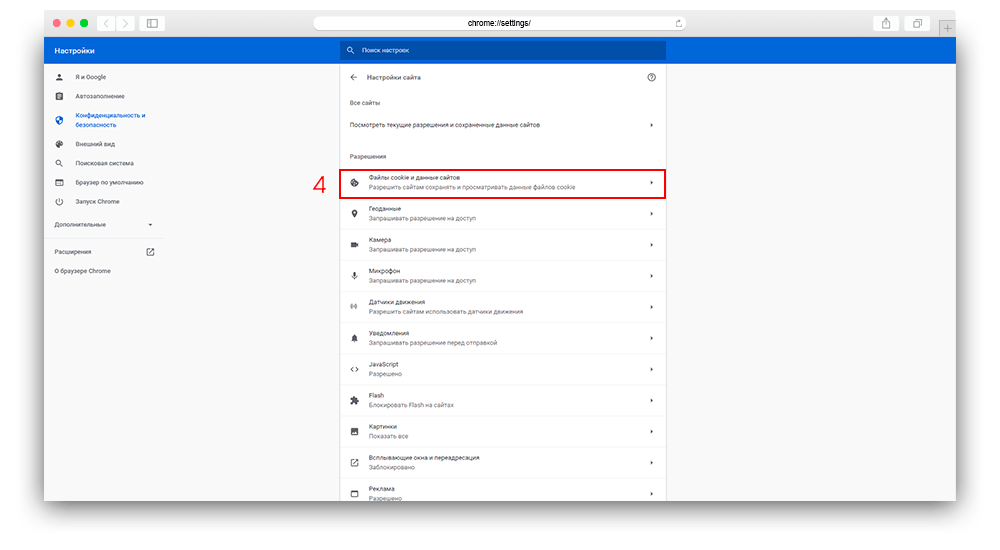Viewport: 1000px width, 550px height.
Task: Open the Файлы cookie row chevron
Action: click(x=651, y=182)
